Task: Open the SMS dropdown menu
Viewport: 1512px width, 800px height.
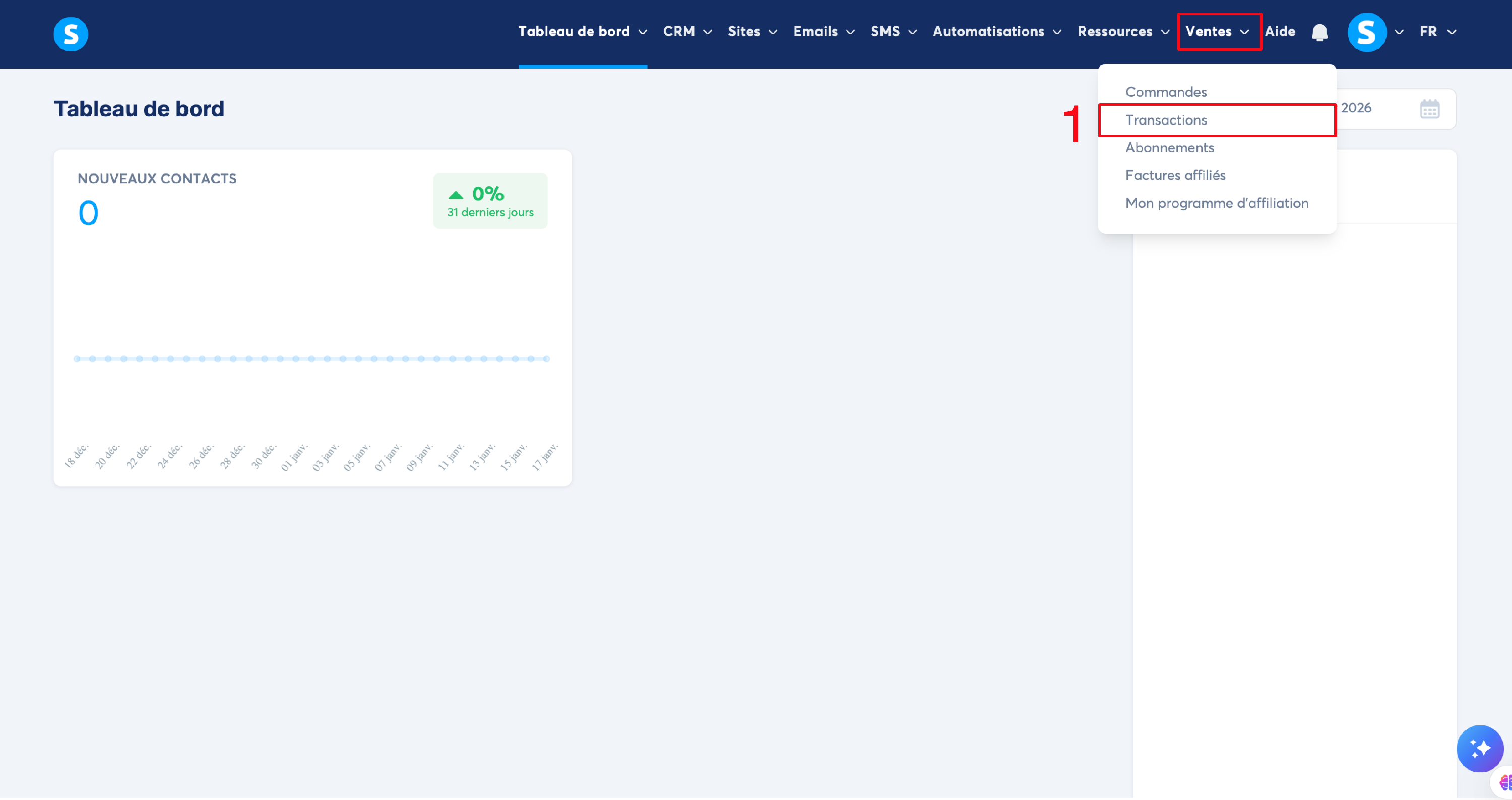Action: pos(894,32)
